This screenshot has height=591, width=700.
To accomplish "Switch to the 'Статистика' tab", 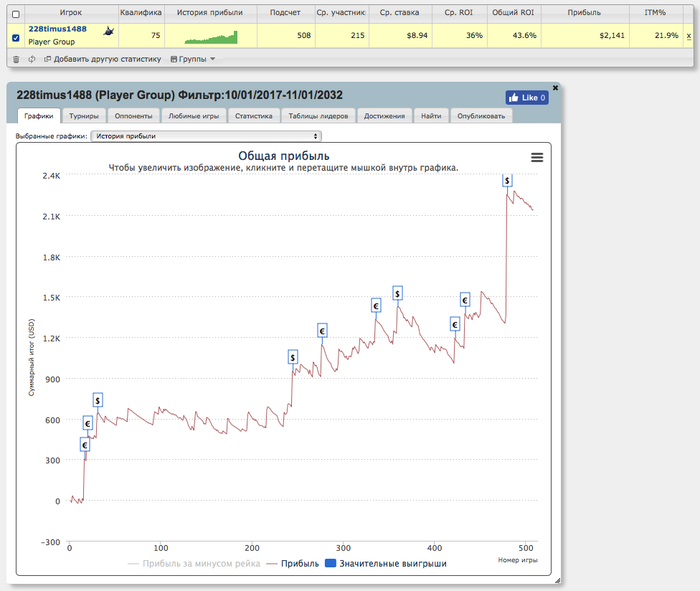I will 254,116.
